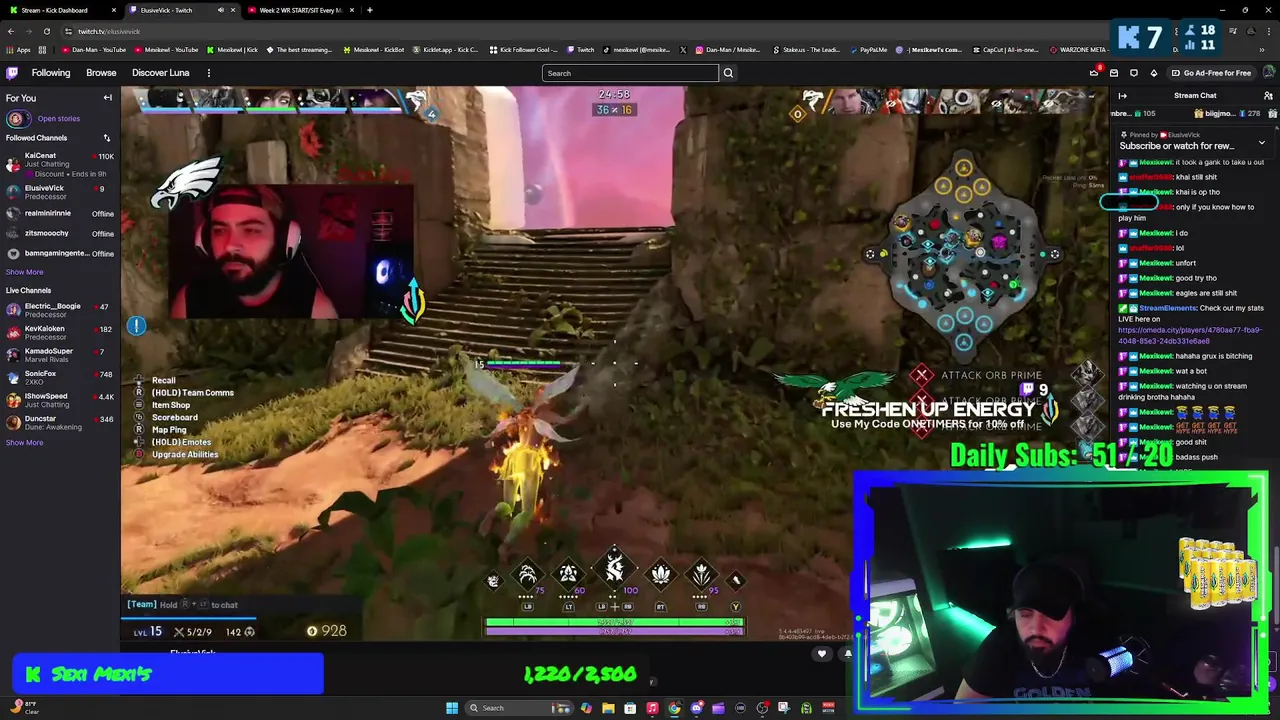Viewport: 1280px width, 720px height.
Task: Mute the ElusiveVick Twitch tab audio
Action: (221, 10)
